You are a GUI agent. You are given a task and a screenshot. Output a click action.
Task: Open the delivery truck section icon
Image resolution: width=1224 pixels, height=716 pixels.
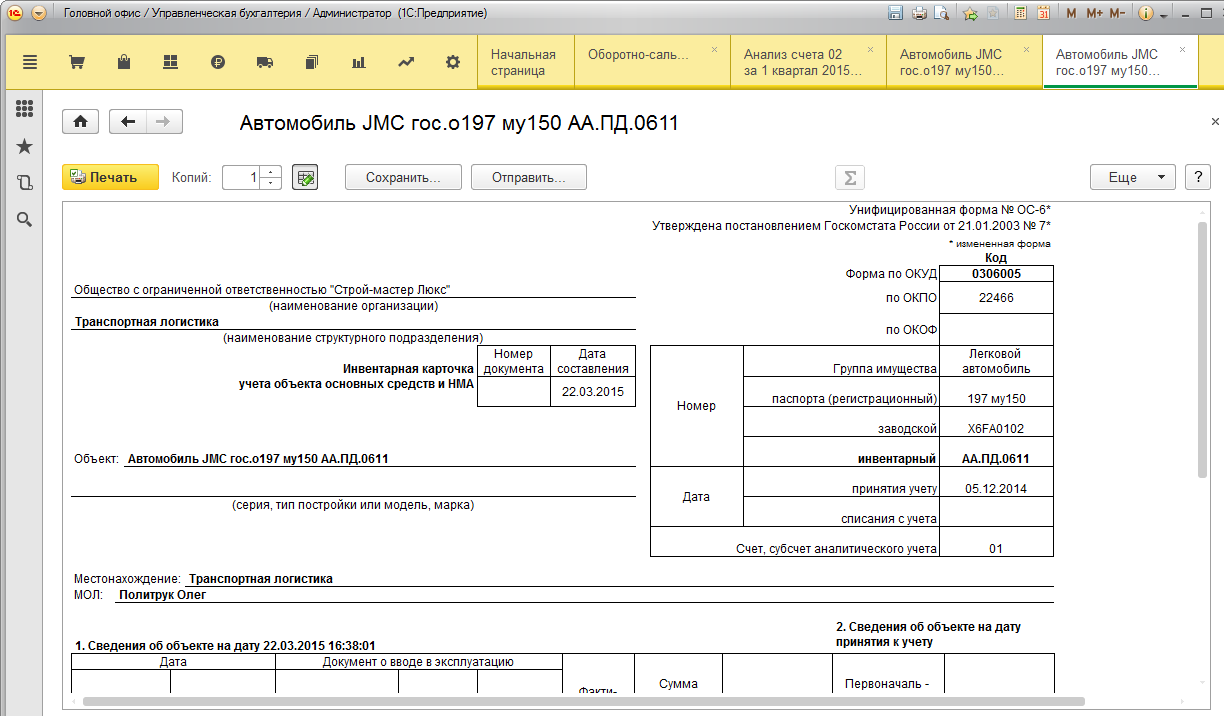264,62
